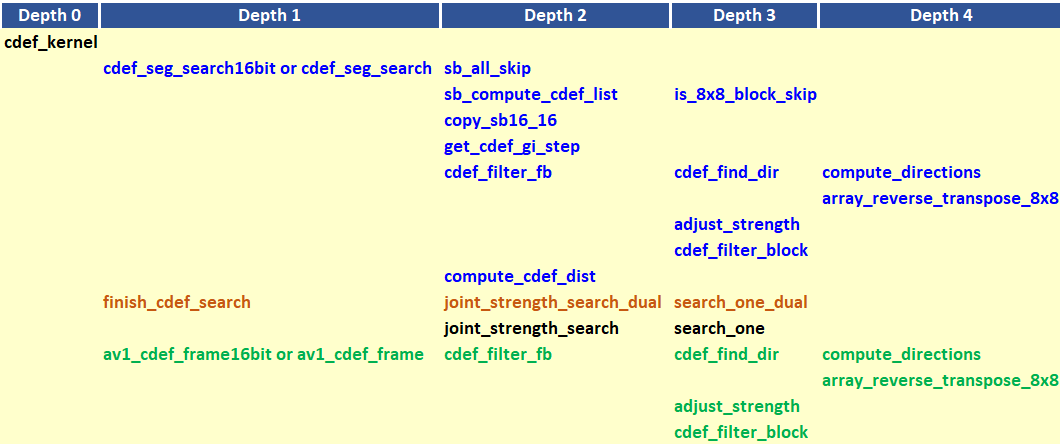Click joint_strength_search_dual in orange
Viewport: 1060px width, 444px height.
552,302
